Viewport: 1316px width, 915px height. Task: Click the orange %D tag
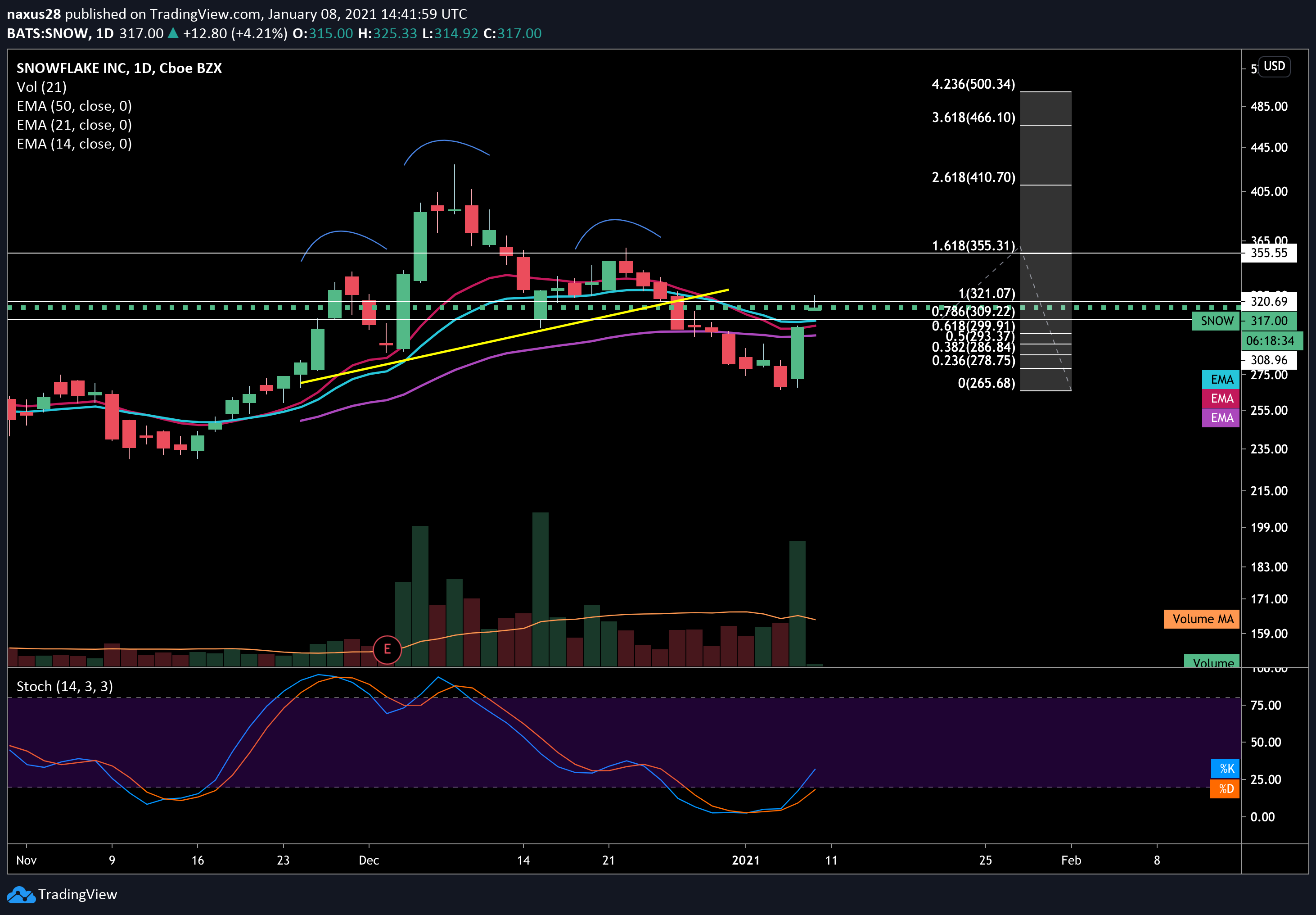1226,789
